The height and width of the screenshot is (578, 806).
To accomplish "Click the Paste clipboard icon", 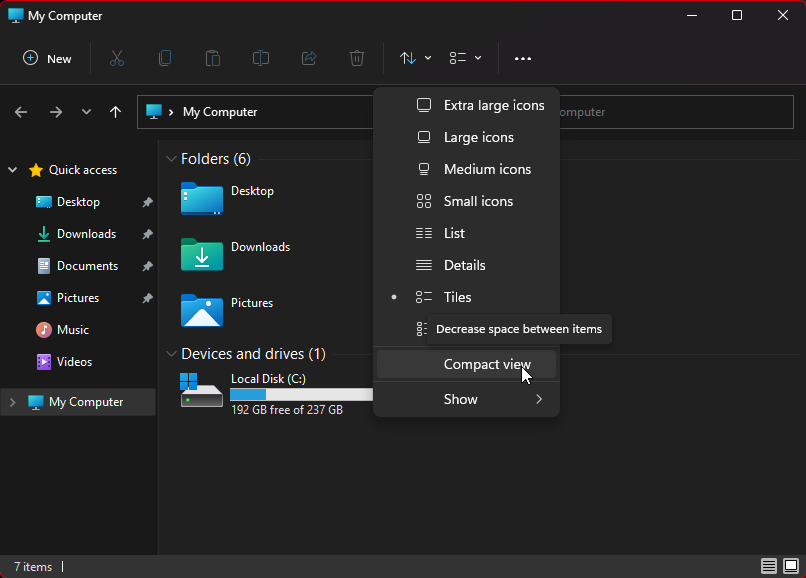I will tap(213, 58).
